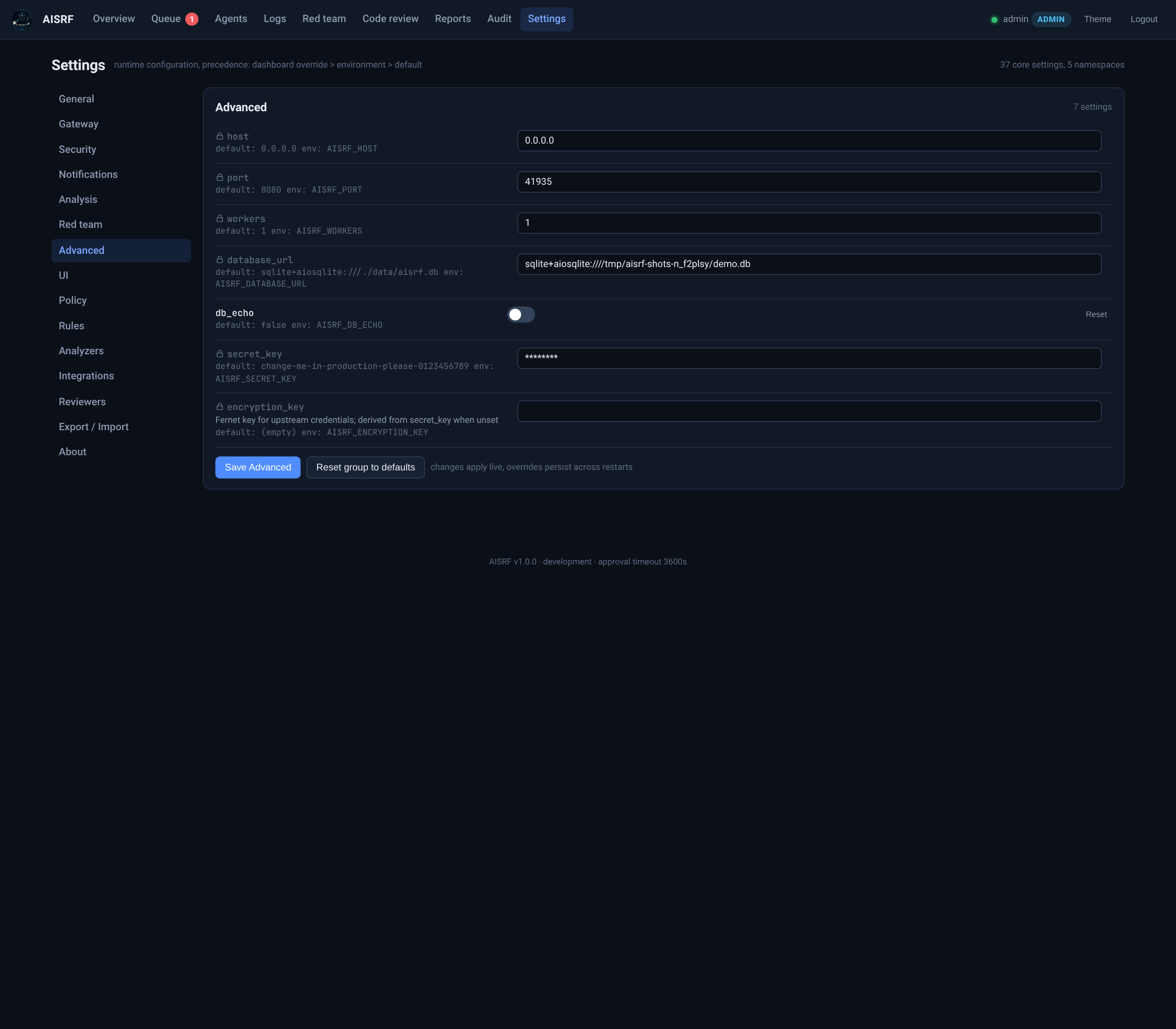
Task: Open Notifications settings group
Action: coord(121,174)
